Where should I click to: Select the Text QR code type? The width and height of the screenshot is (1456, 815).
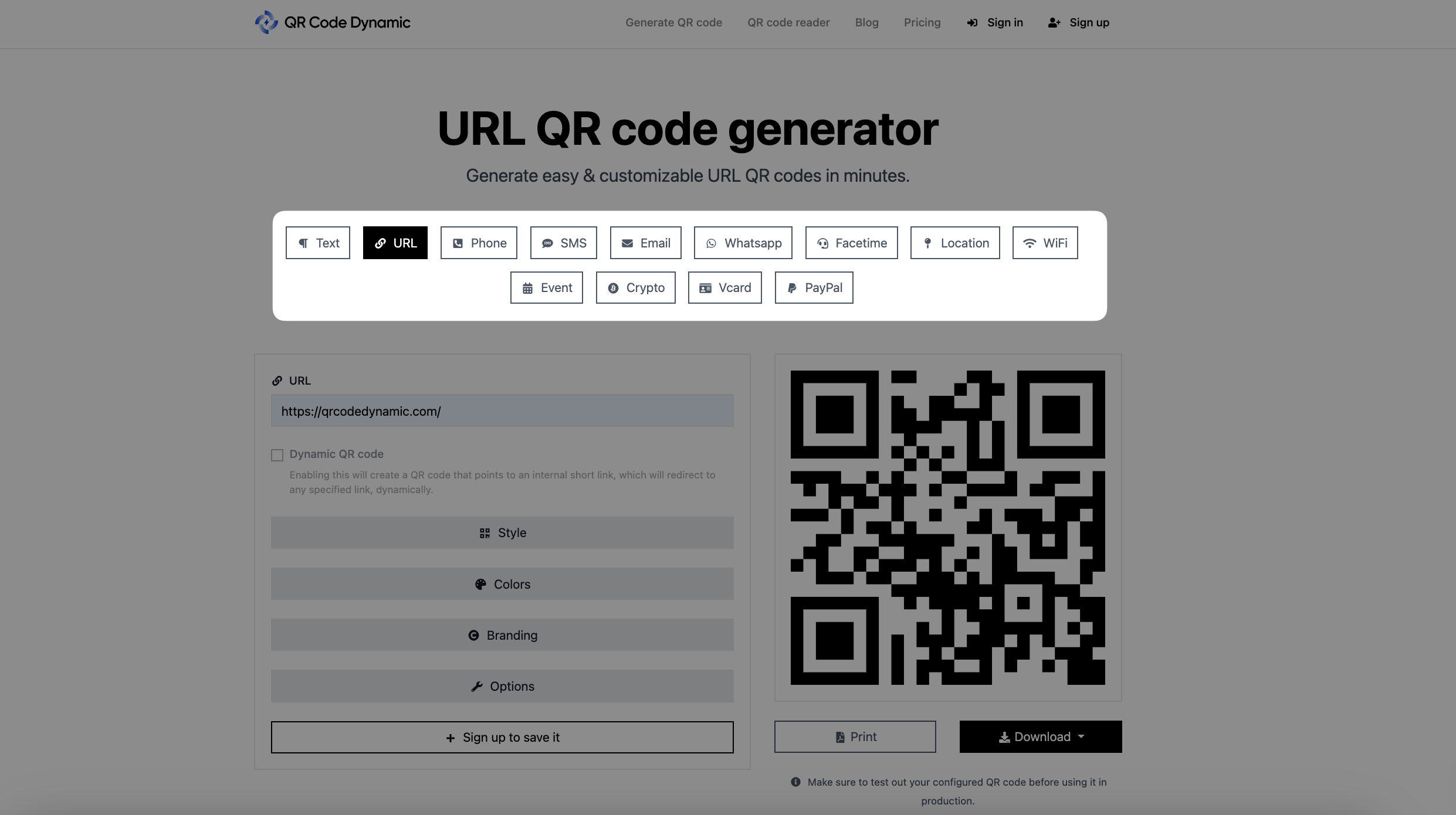click(317, 242)
